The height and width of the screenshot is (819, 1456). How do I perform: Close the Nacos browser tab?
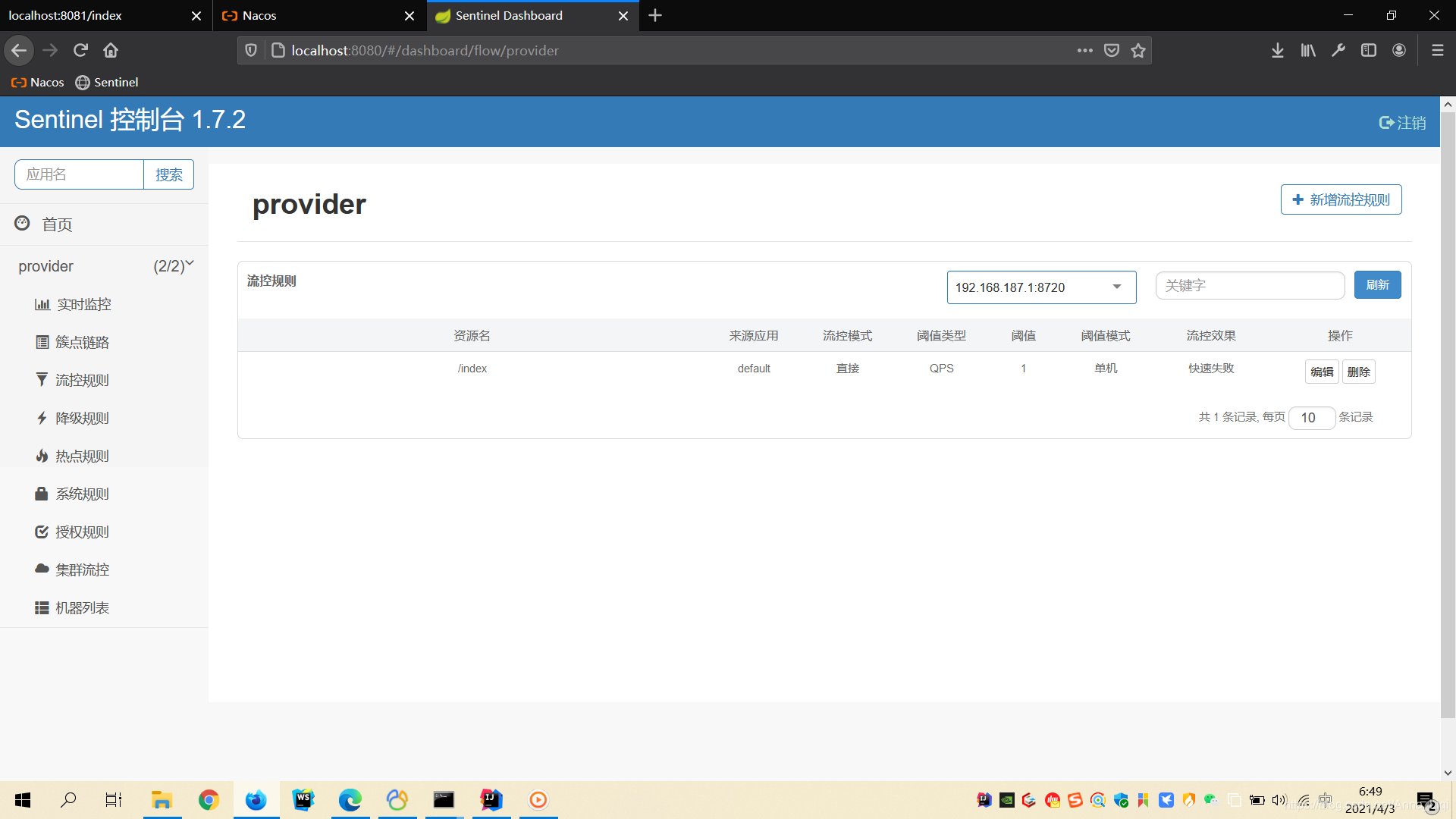(x=409, y=16)
